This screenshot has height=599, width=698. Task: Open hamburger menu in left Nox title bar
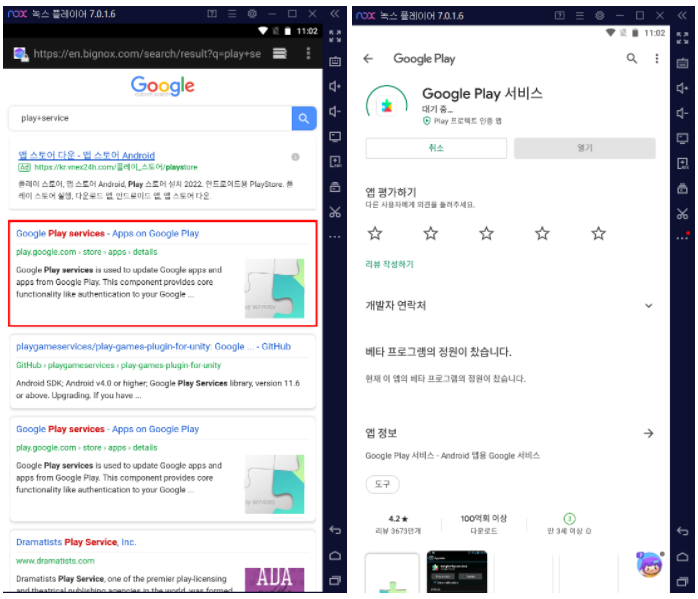[232, 14]
